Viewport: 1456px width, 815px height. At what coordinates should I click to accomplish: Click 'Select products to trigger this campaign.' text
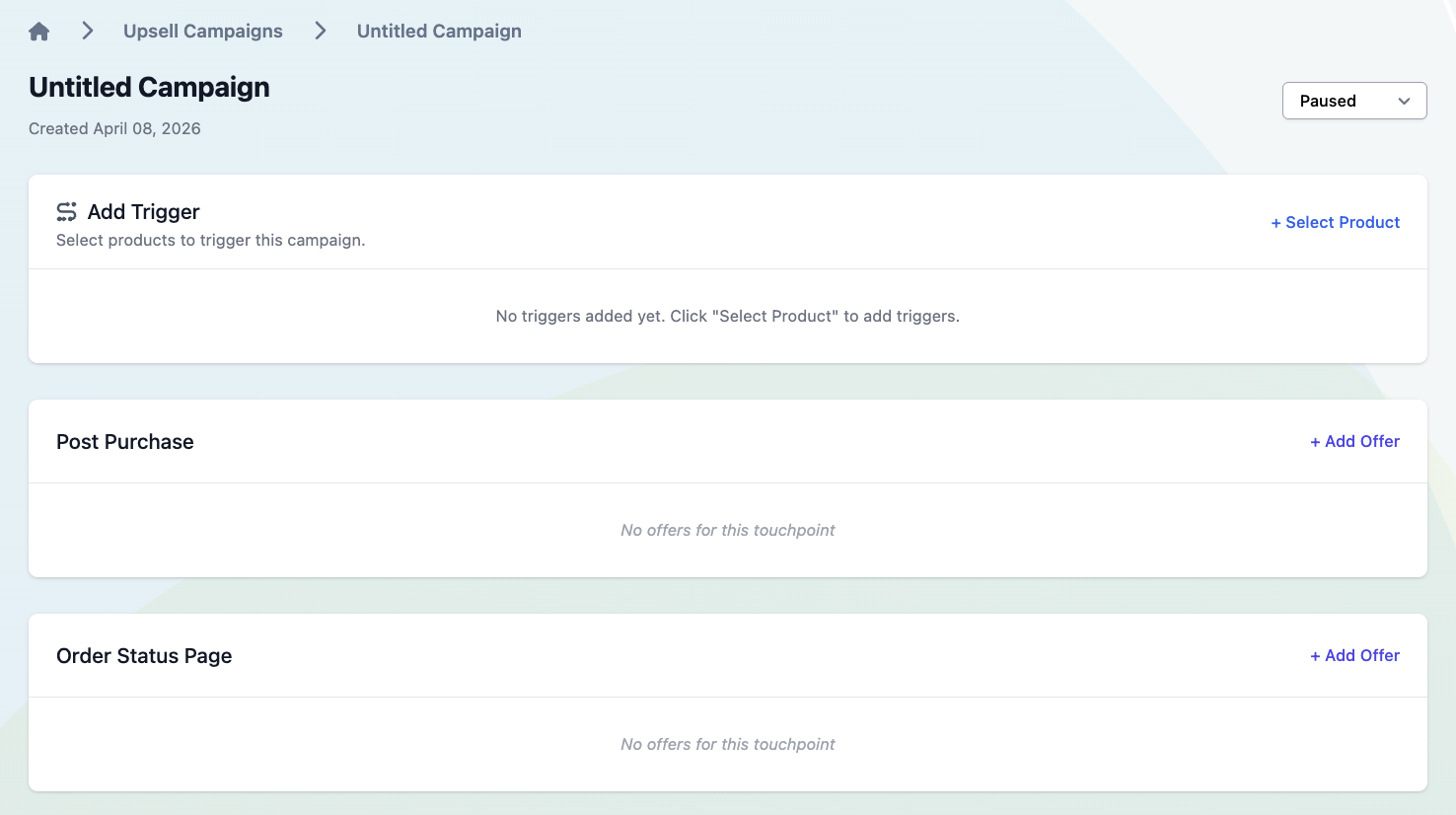(211, 240)
